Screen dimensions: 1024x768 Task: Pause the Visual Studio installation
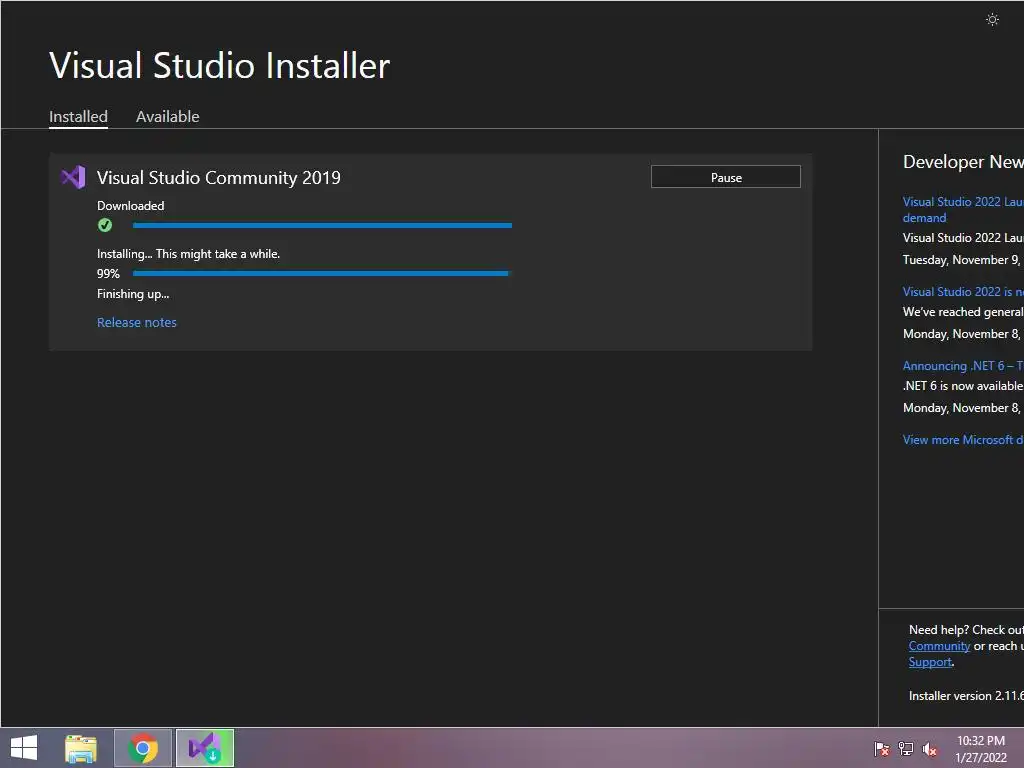[726, 177]
